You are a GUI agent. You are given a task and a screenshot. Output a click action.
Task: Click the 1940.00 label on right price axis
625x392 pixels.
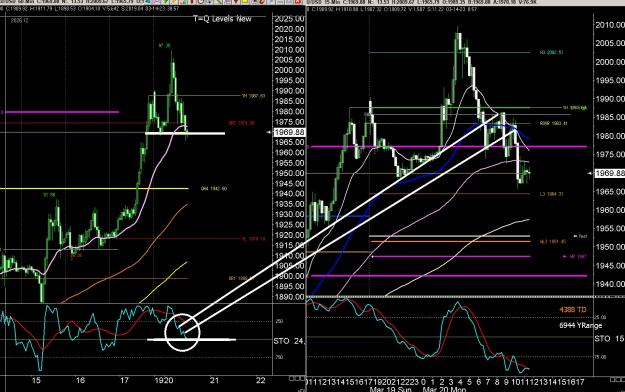click(x=610, y=284)
